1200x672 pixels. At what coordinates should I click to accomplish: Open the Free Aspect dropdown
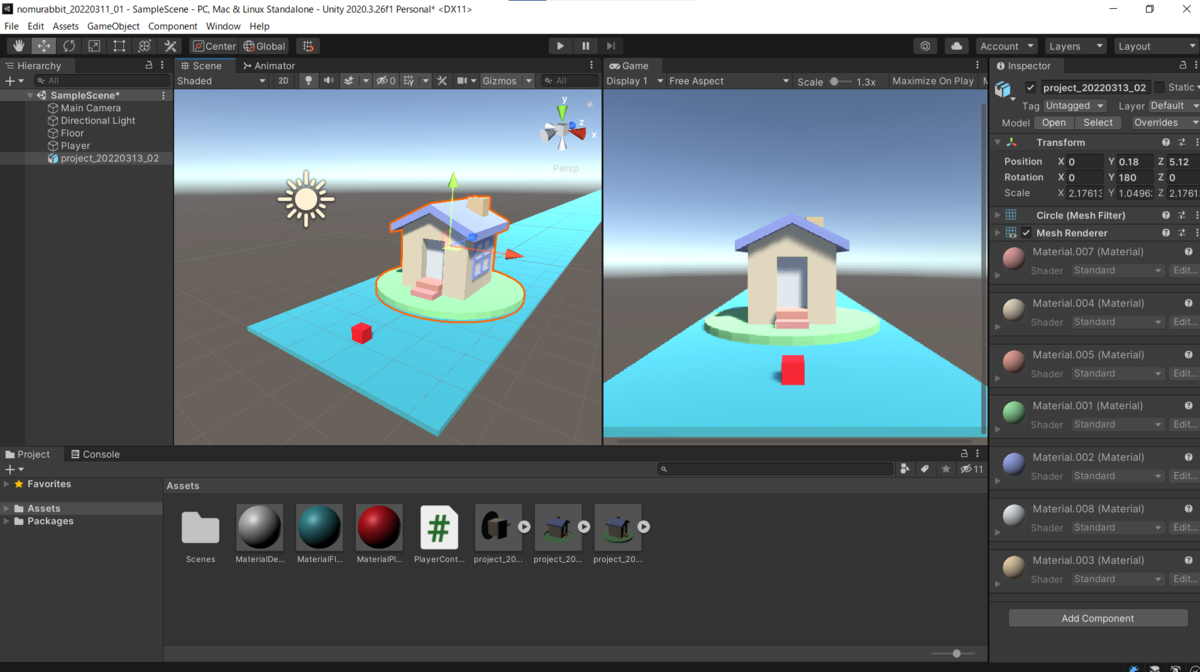click(728, 81)
